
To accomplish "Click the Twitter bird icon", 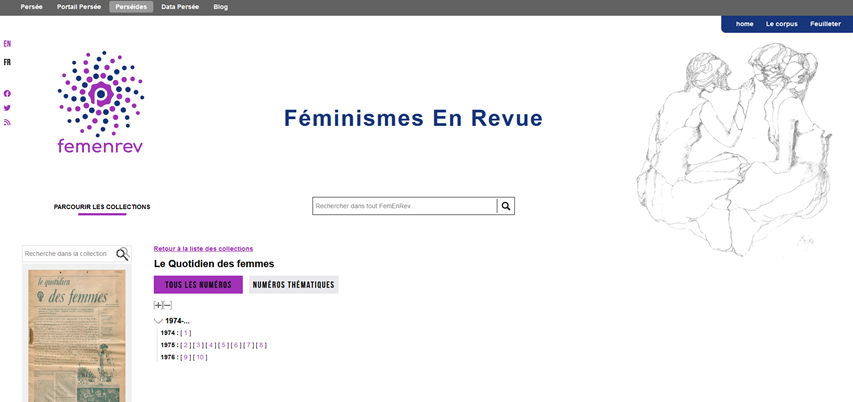I will tap(7, 108).
